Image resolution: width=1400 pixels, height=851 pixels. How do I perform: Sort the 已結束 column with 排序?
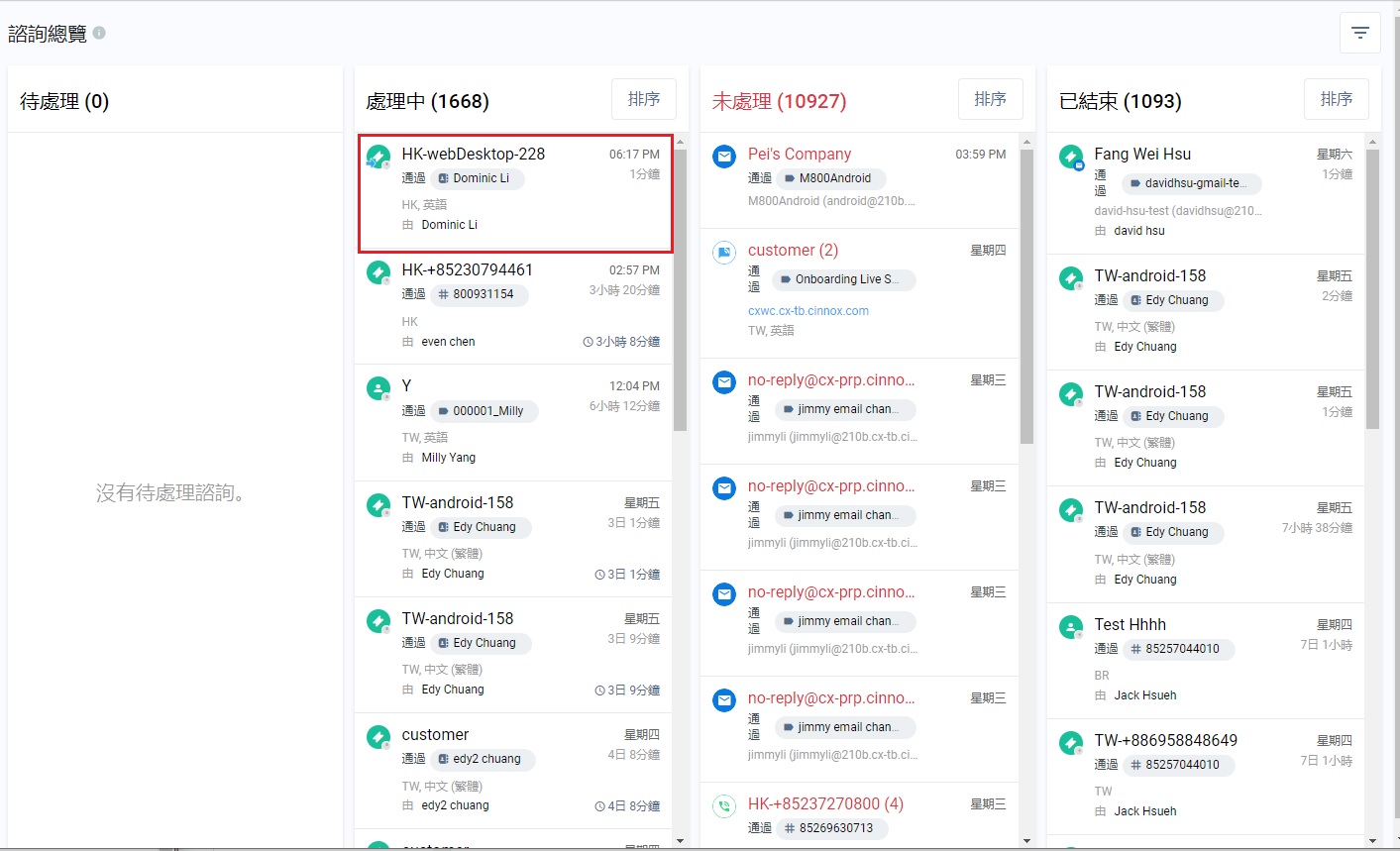(x=1337, y=99)
